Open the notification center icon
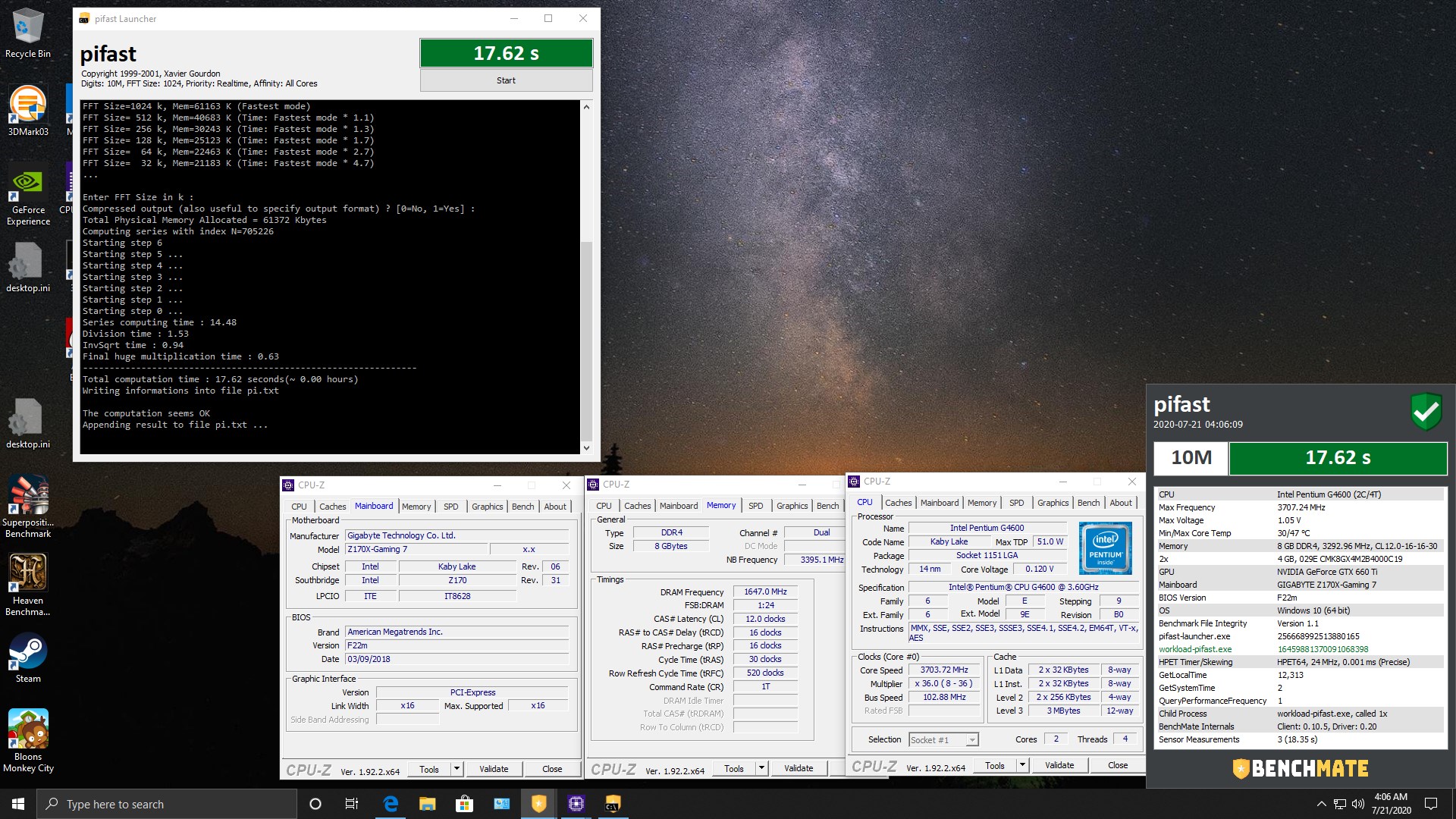 point(1431,804)
